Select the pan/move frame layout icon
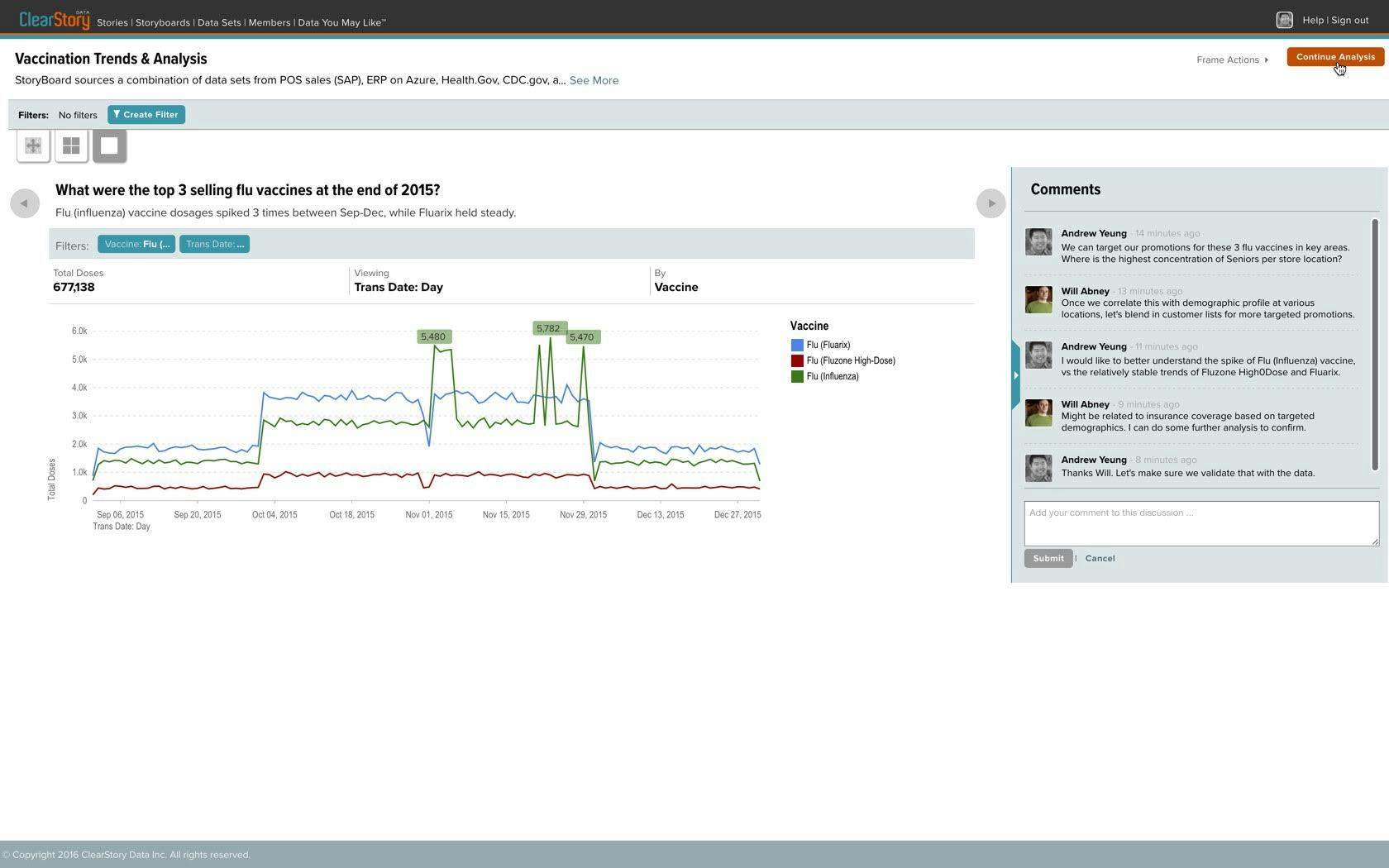 [33, 145]
